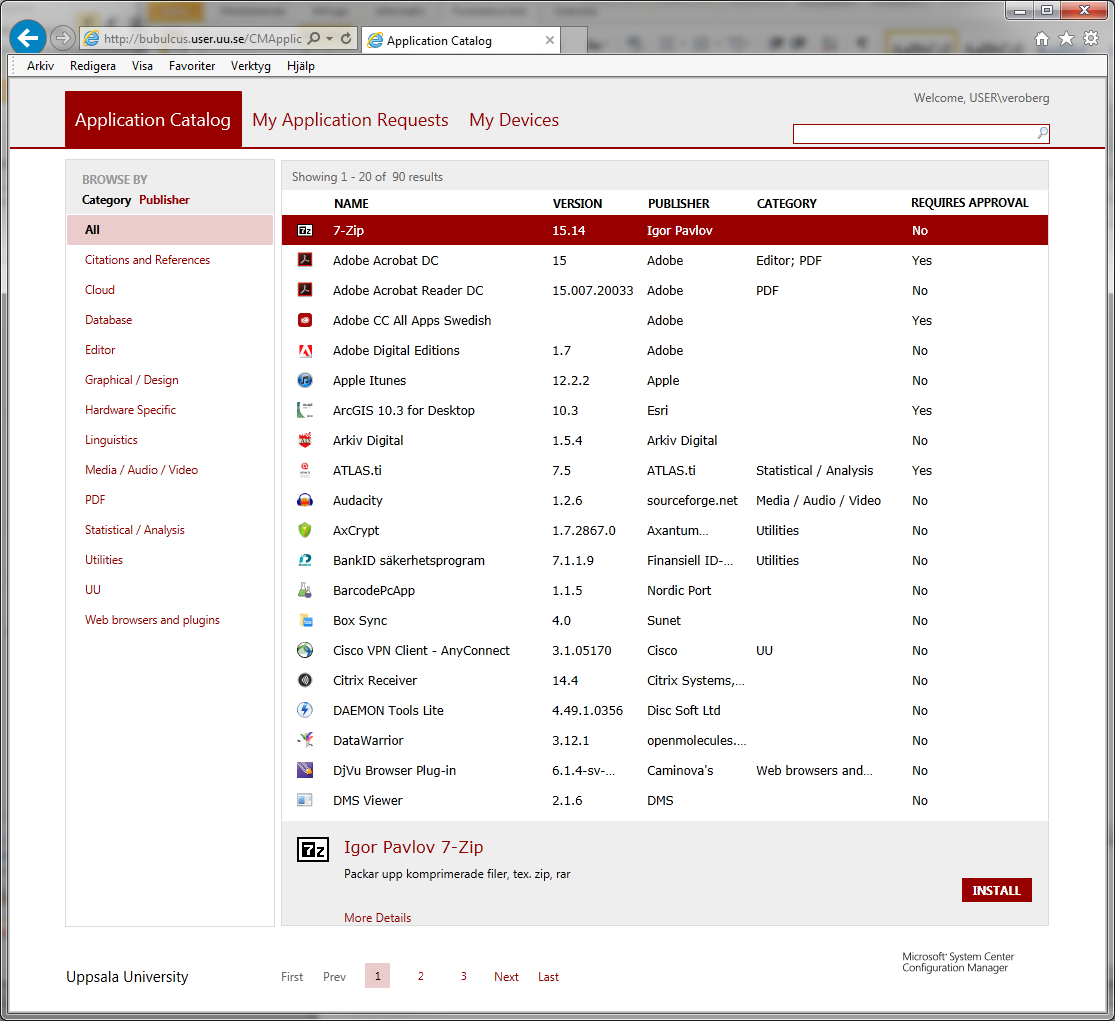
Task: Click the large 7z icon in details pane
Action: 313,850
